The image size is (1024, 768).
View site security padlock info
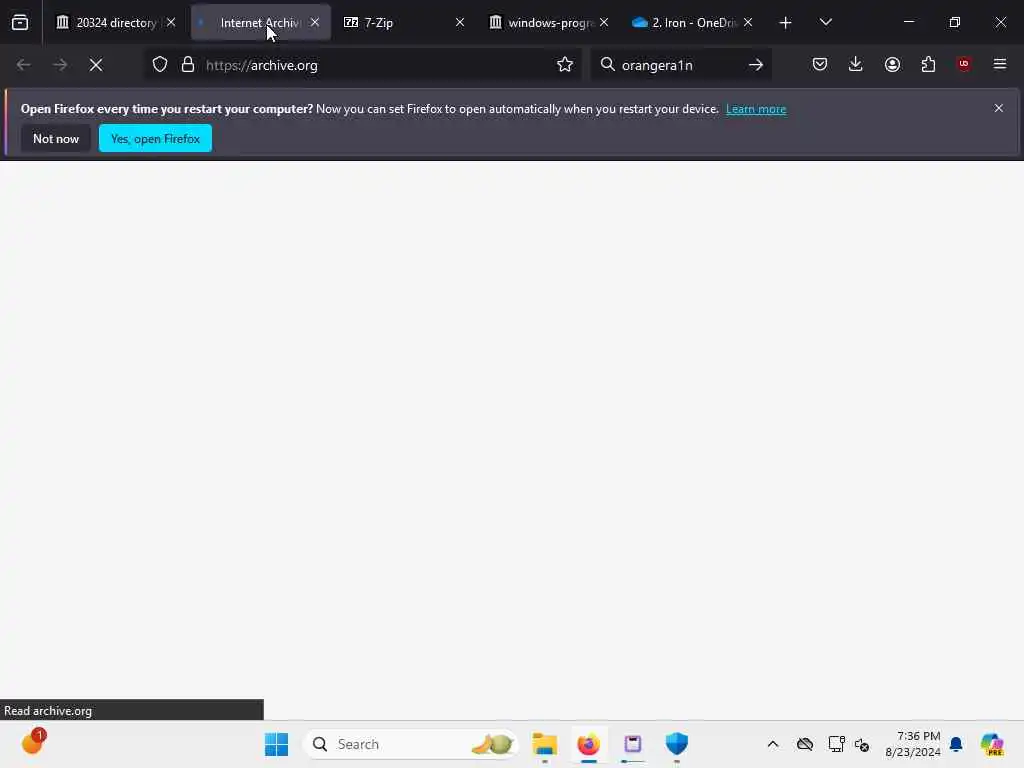pyautogui.click(x=188, y=65)
